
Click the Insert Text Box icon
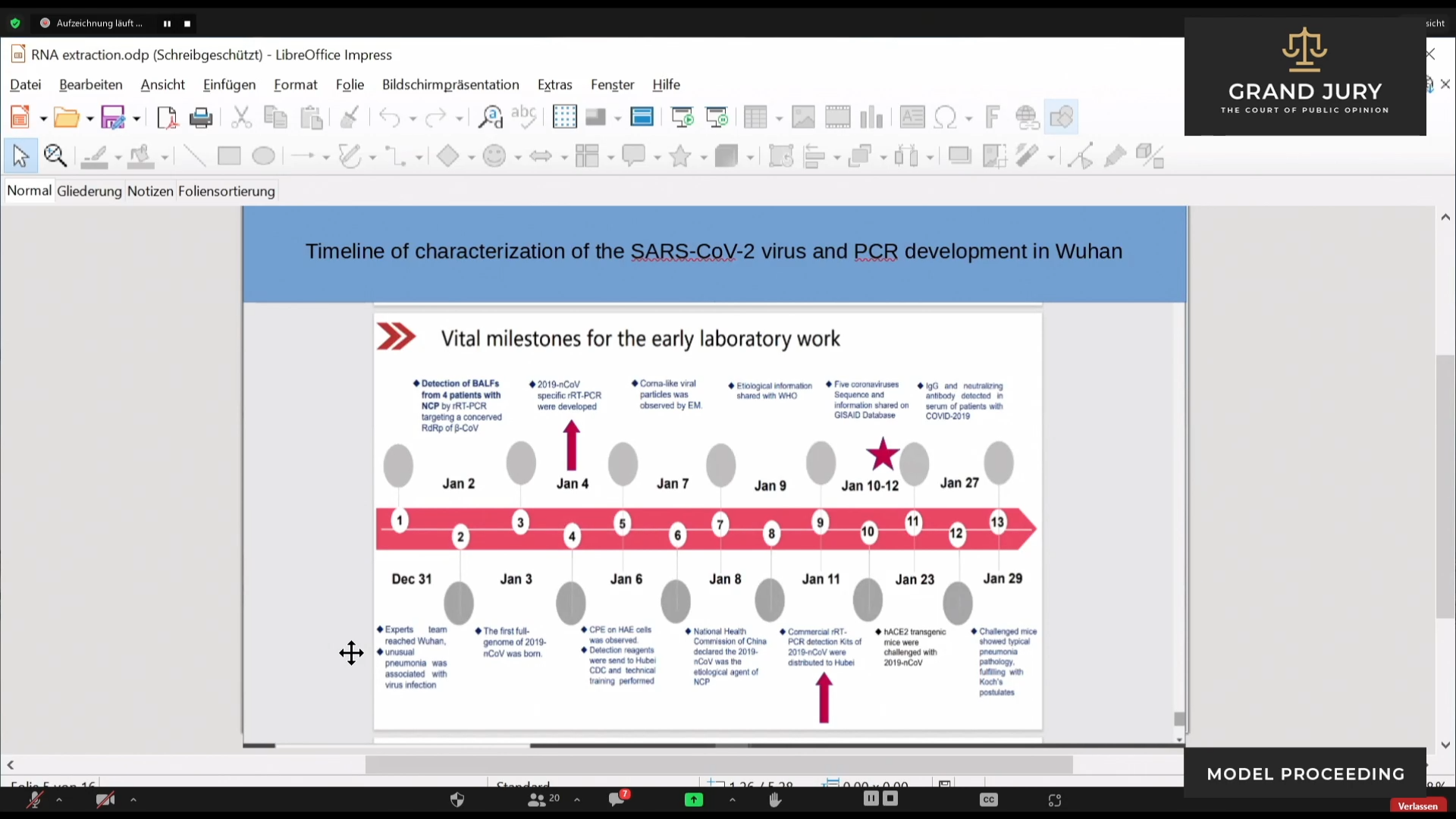click(x=912, y=118)
